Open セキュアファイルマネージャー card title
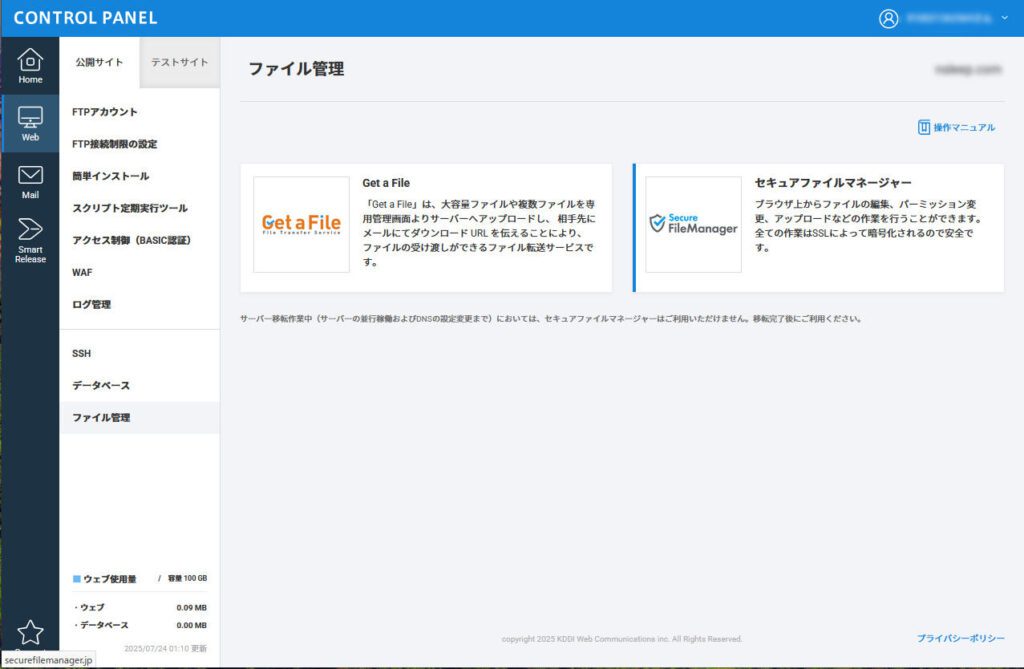The height and width of the screenshot is (669, 1024). 833,183
